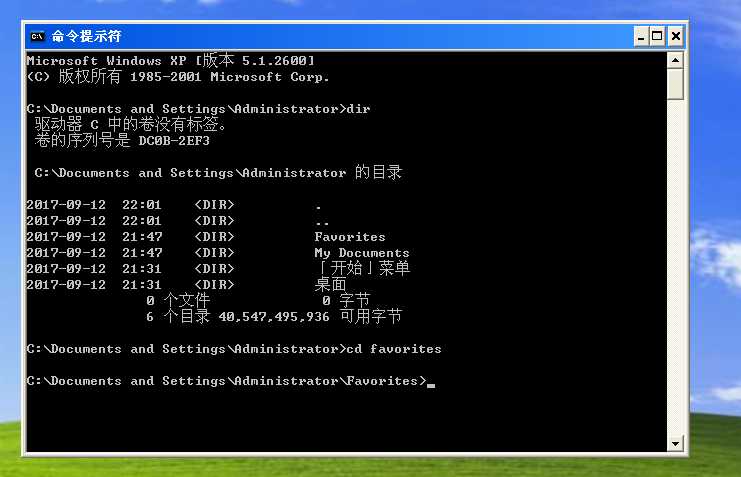
Task: Click the 桌面 directory entry
Action: coord(330,284)
